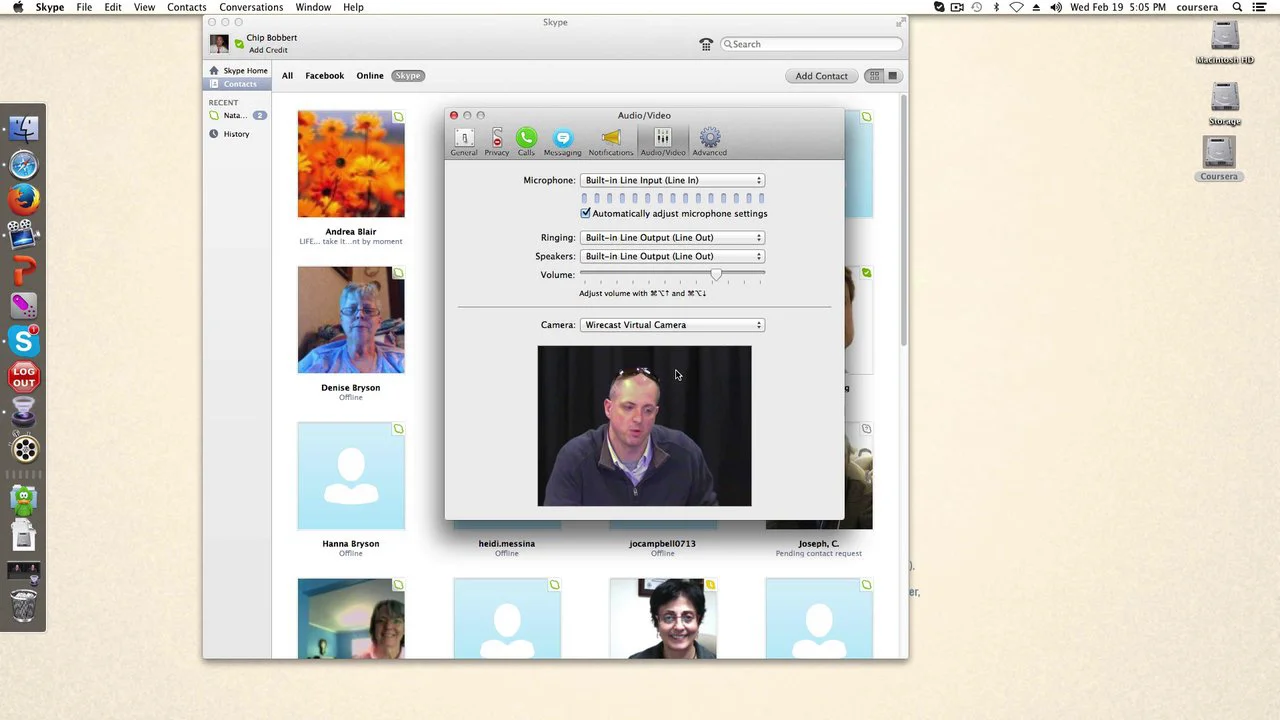Open the File menu

[84, 7]
